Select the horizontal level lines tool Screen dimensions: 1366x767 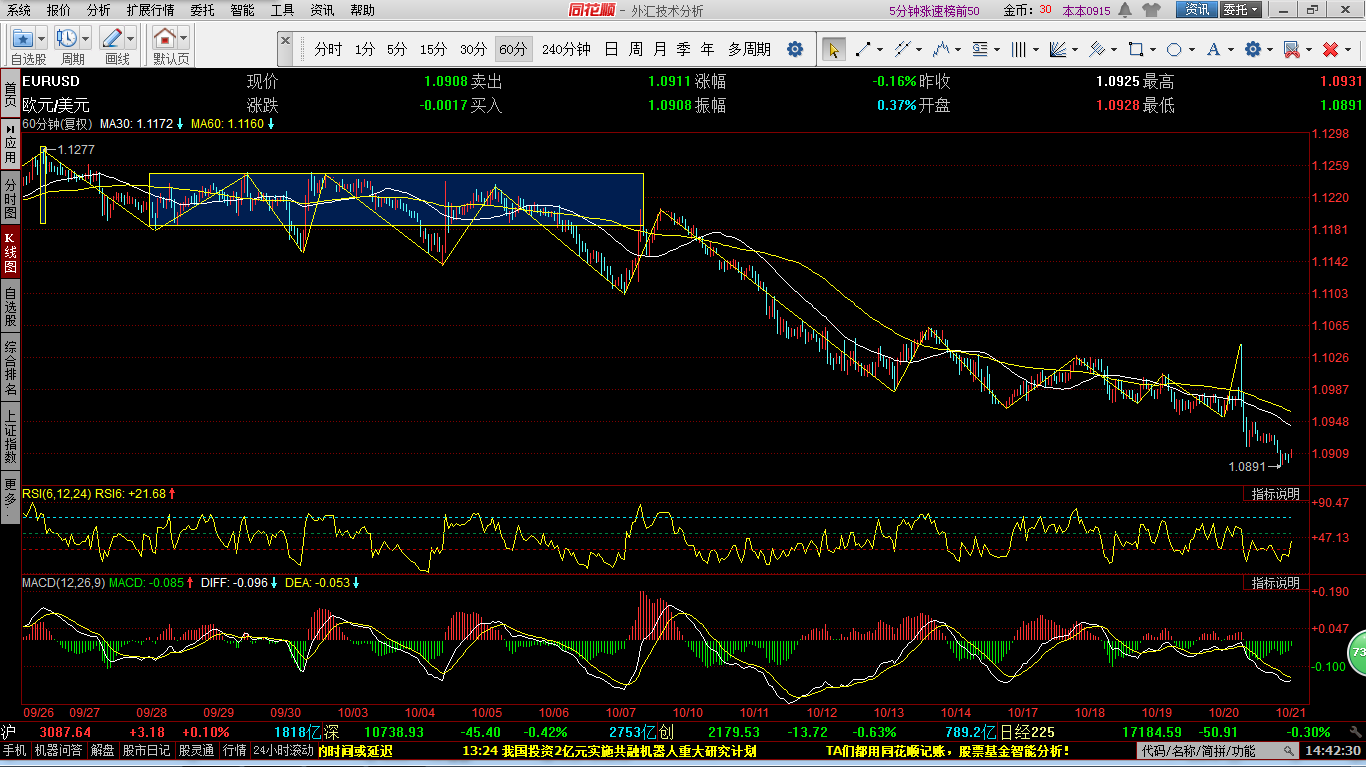[x=979, y=49]
